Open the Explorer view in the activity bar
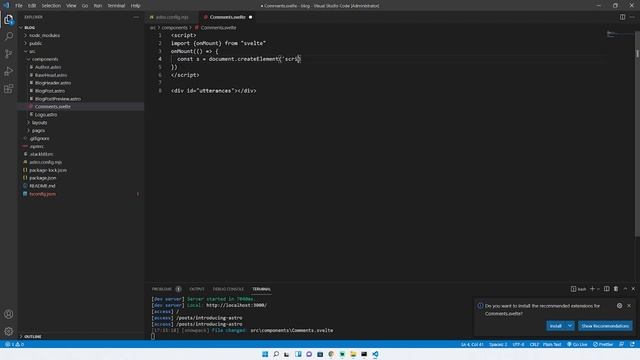 (x=9, y=20)
